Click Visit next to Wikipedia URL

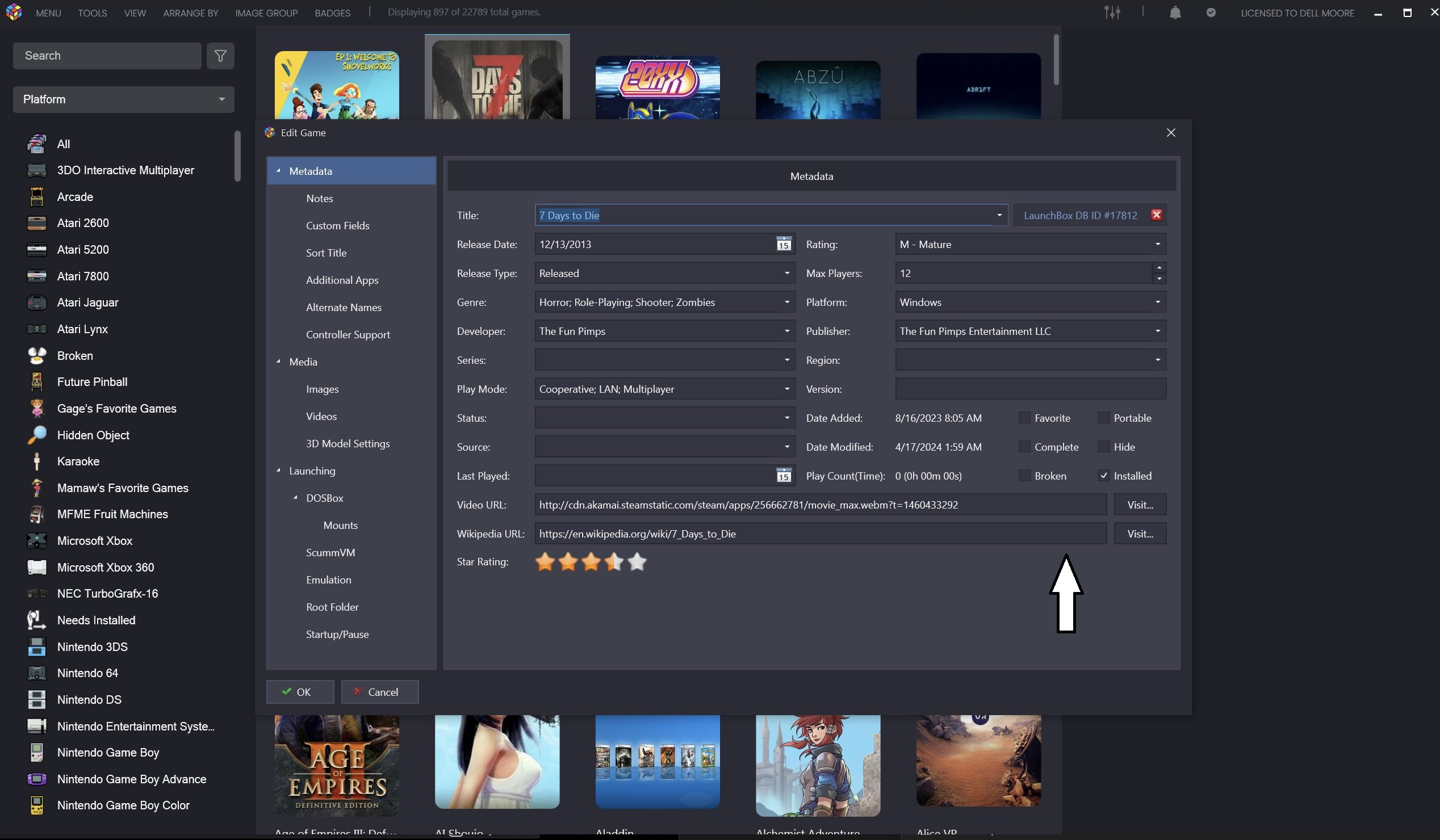pos(1140,534)
